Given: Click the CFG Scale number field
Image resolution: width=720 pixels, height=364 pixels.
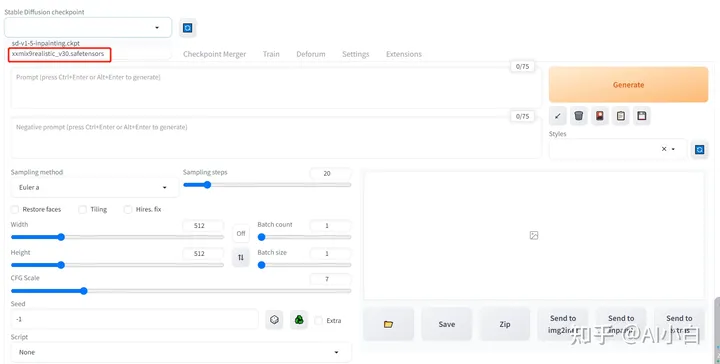Looking at the screenshot, I should coord(331,279).
